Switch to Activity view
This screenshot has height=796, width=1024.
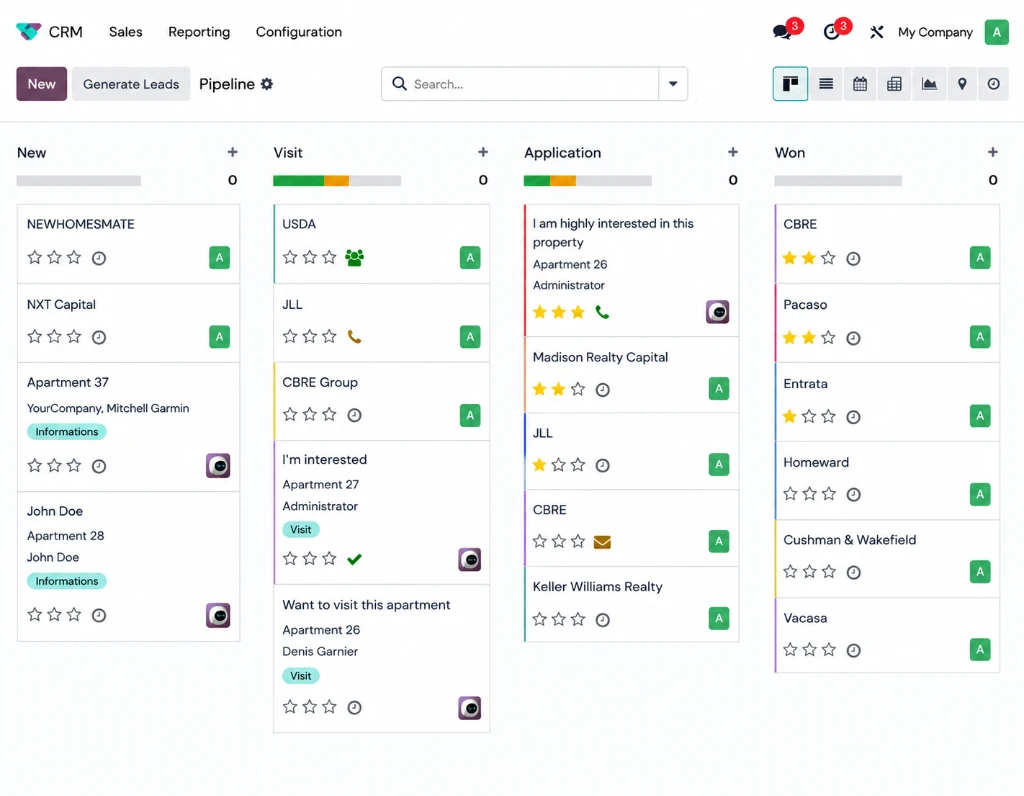click(993, 84)
